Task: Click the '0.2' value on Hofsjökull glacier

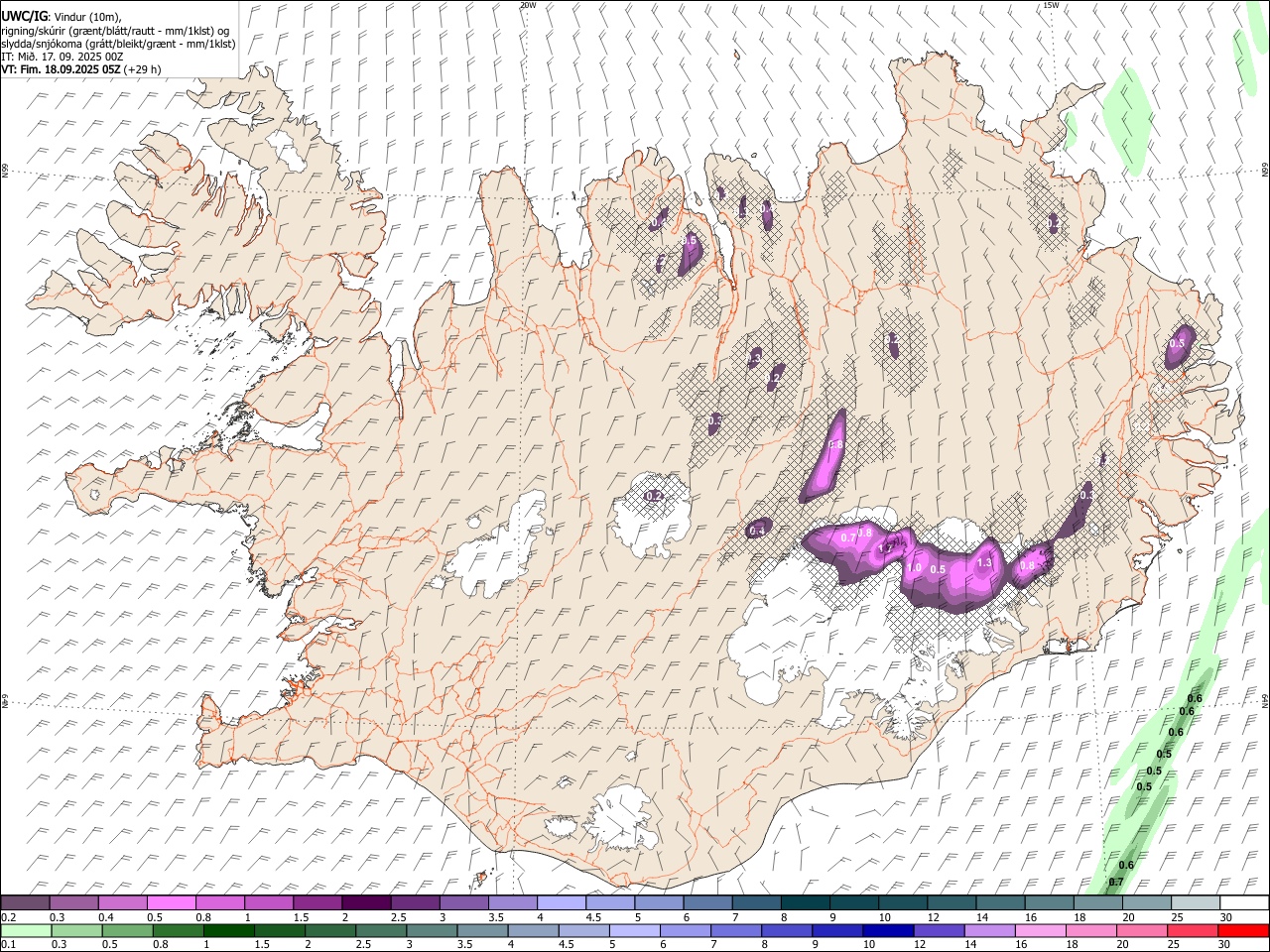Action: 654,496
